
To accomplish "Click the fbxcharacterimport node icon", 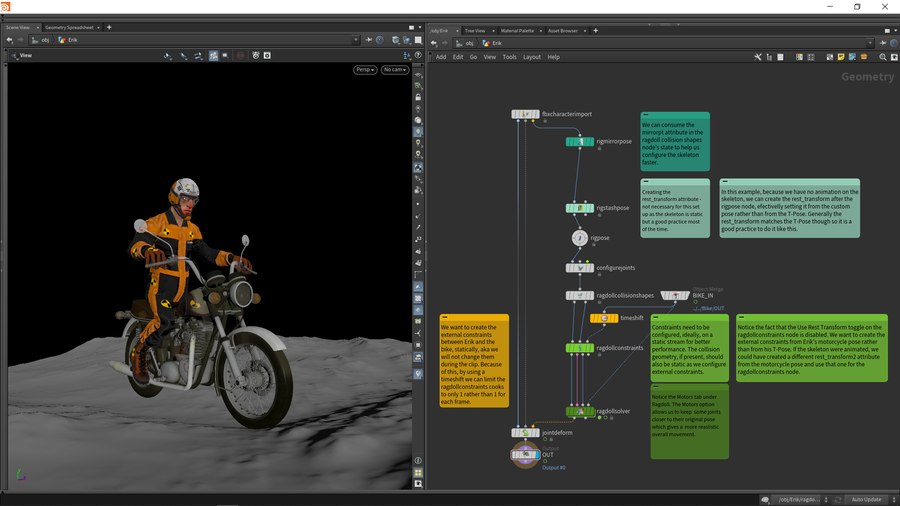I will pyautogui.click(x=525, y=114).
